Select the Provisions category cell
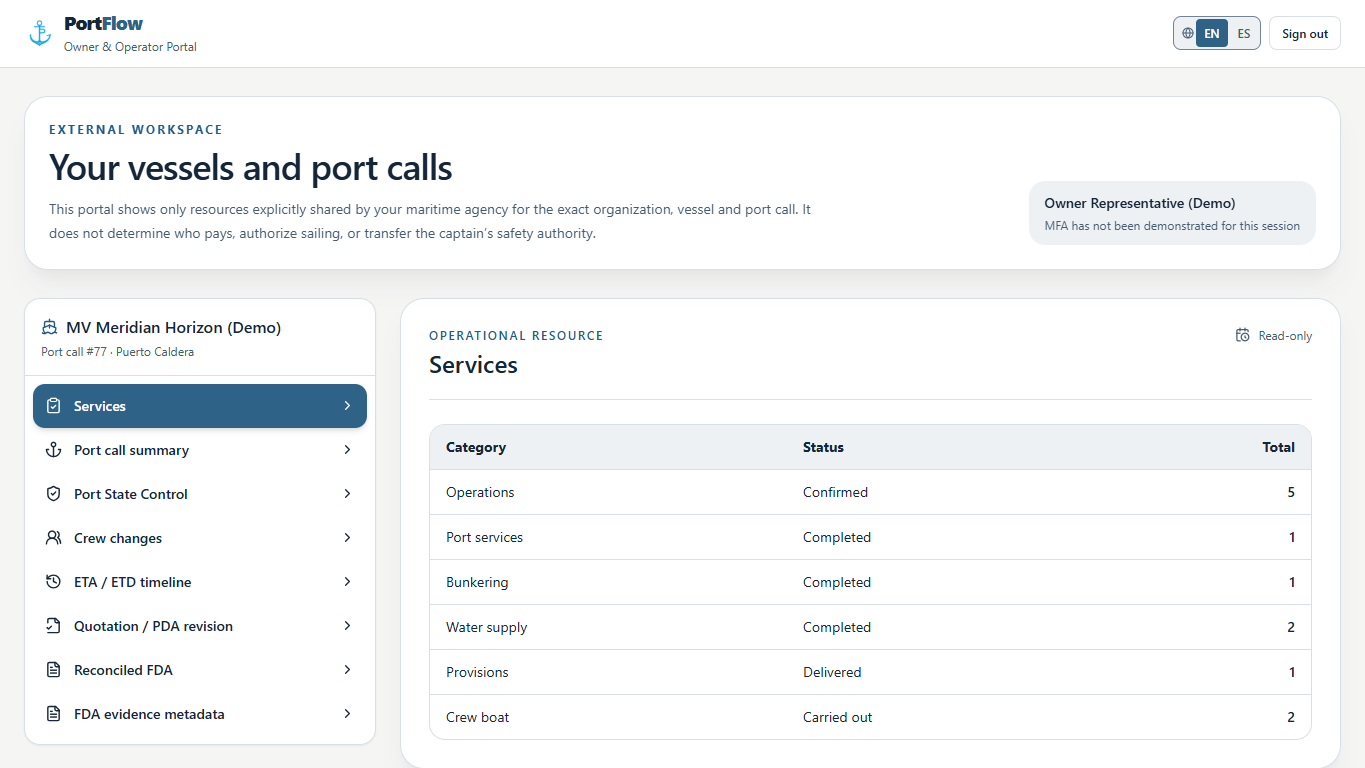 tap(477, 672)
